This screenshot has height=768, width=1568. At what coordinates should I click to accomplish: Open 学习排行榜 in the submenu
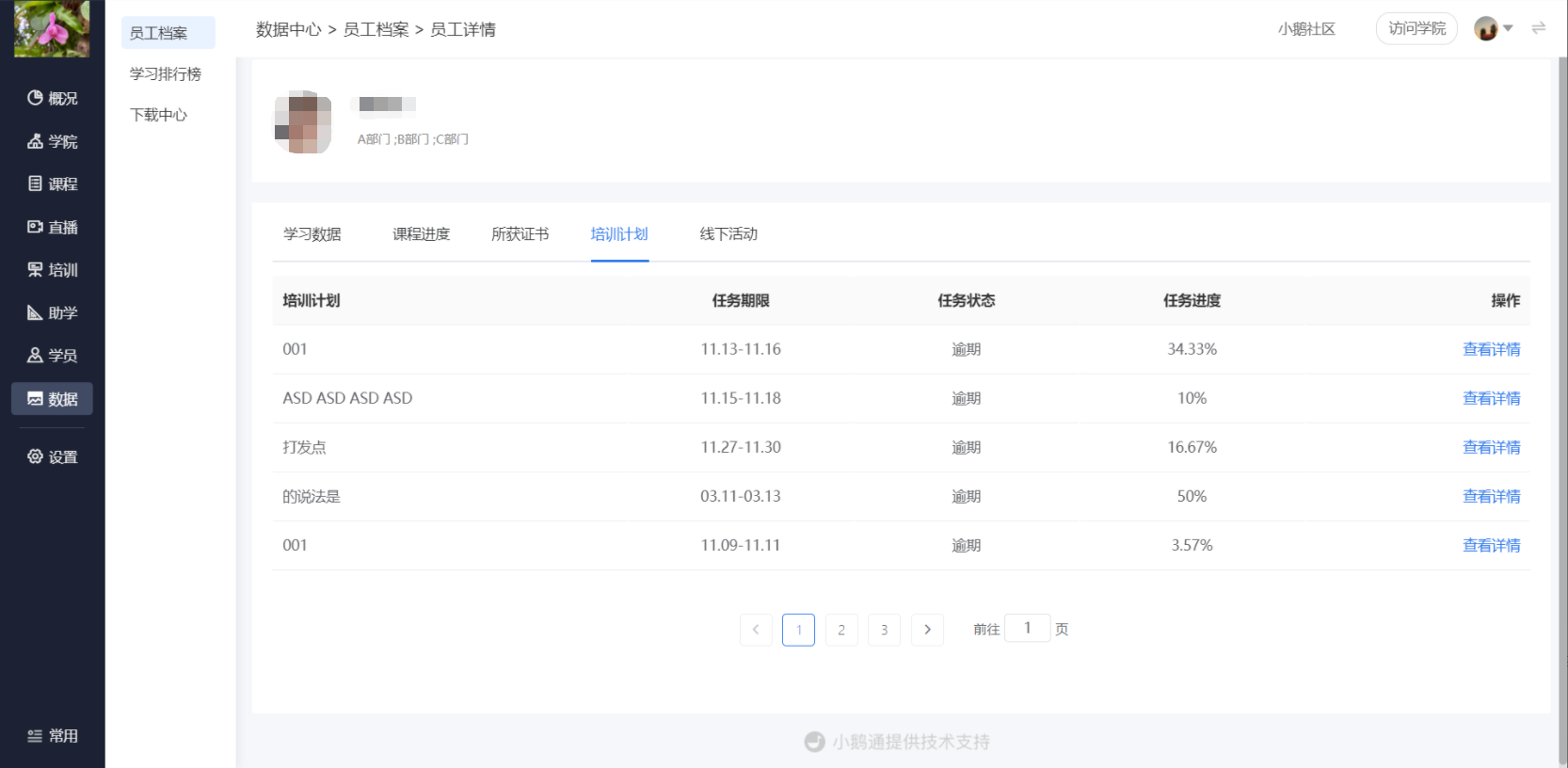click(x=166, y=73)
